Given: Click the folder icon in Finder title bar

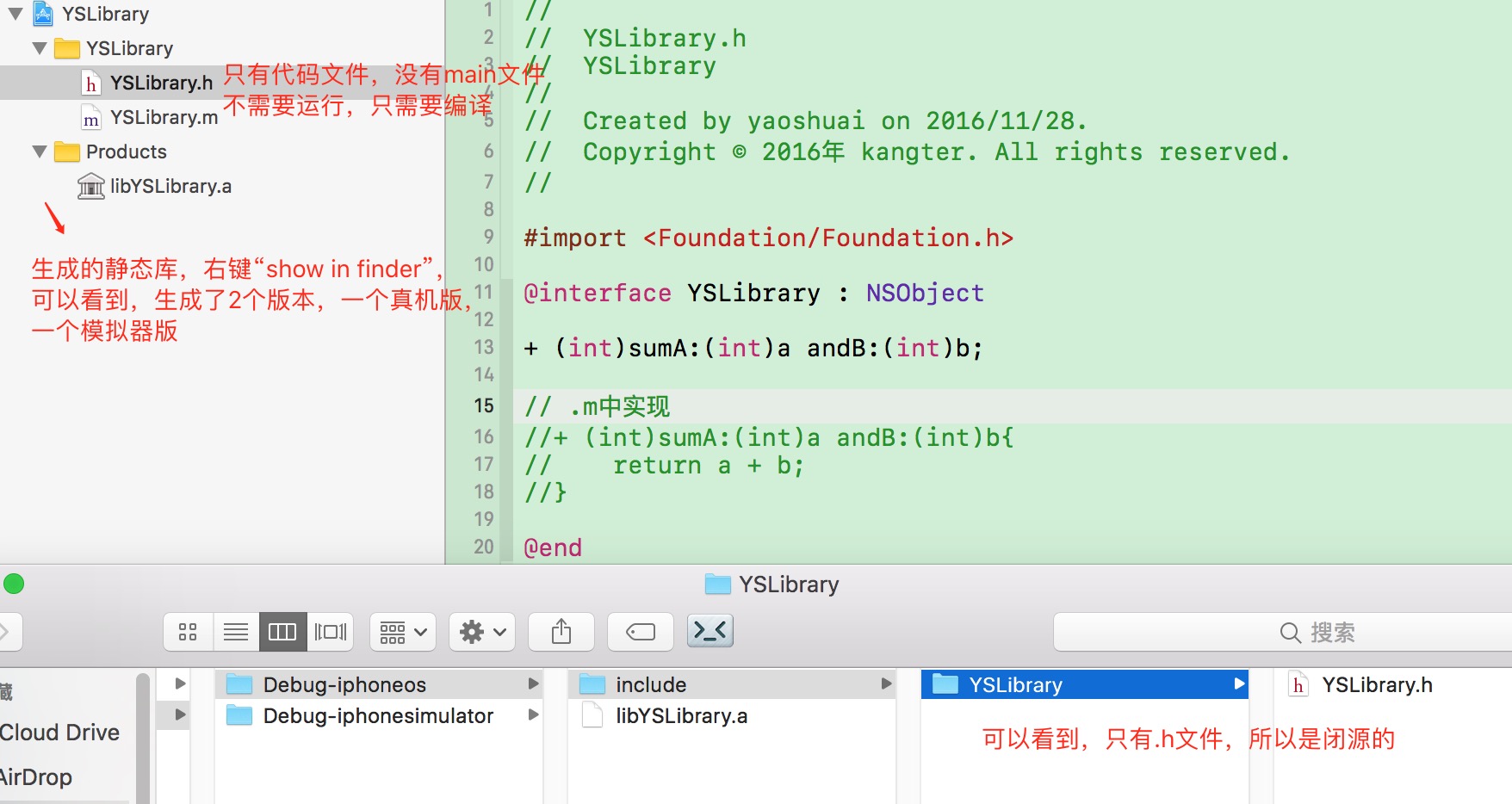Looking at the screenshot, I should point(717,584).
